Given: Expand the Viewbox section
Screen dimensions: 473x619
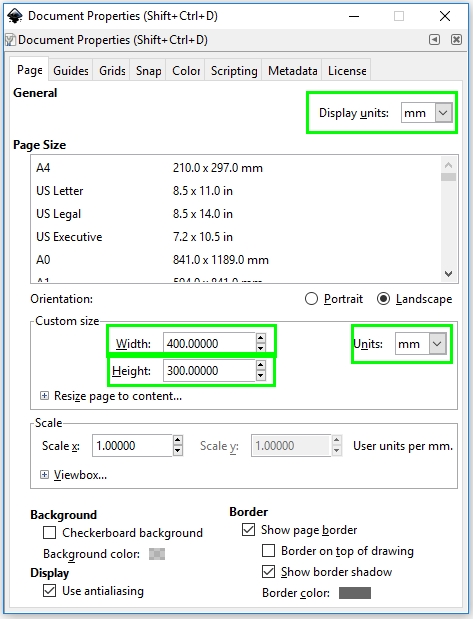Looking at the screenshot, I should coord(44,475).
